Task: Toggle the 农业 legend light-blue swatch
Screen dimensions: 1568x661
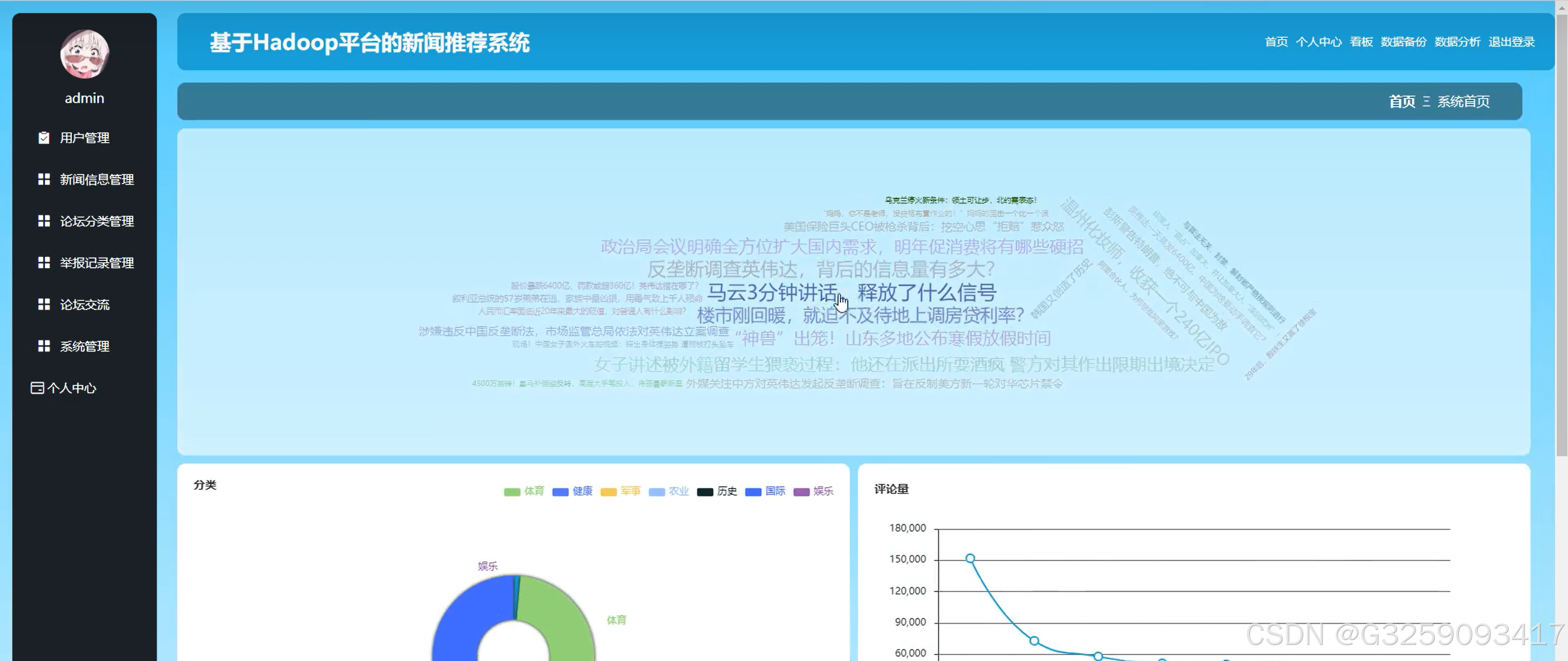Action: (x=657, y=492)
